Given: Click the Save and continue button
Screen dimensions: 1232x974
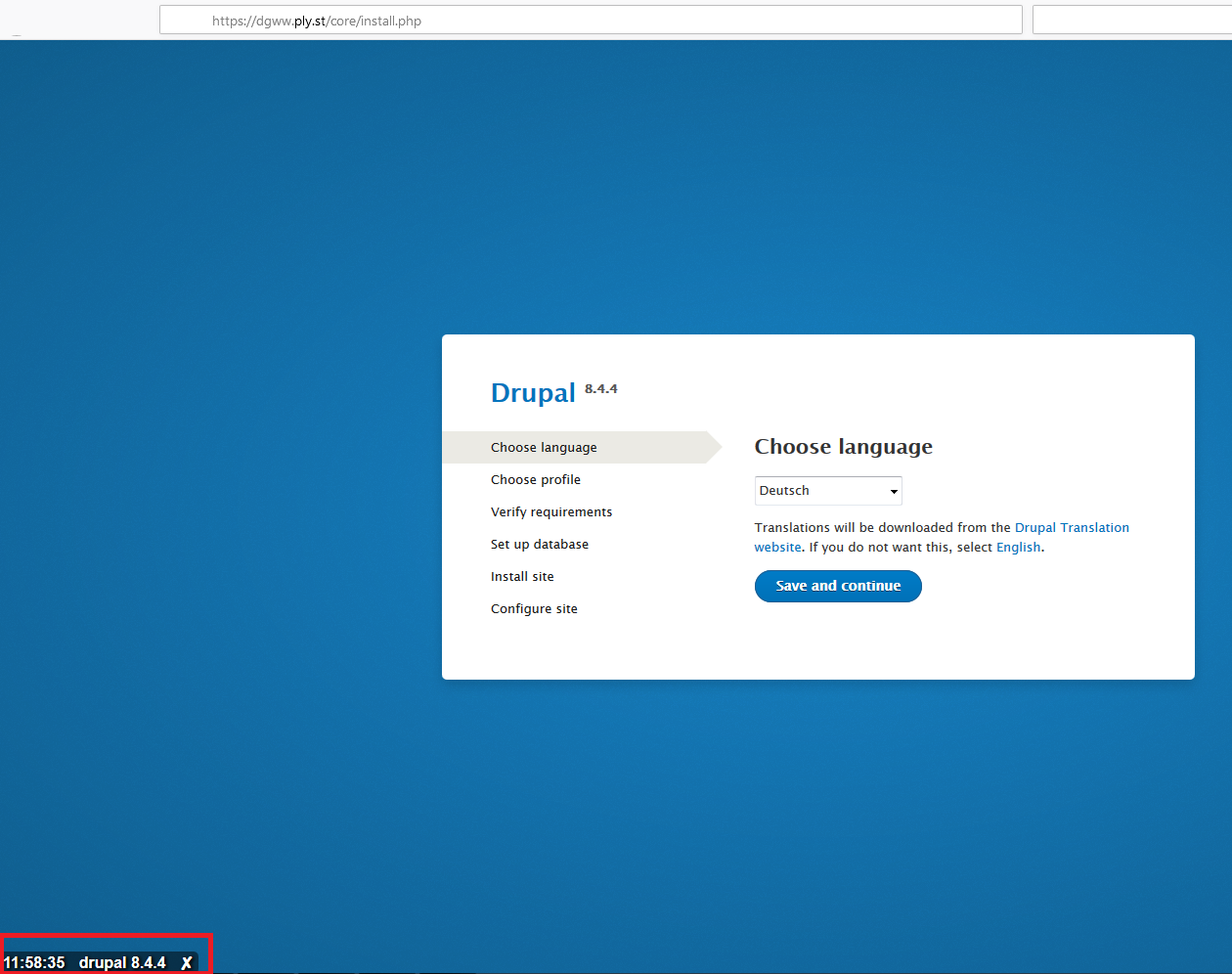Looking at the screenshot, I should [838, 586].
